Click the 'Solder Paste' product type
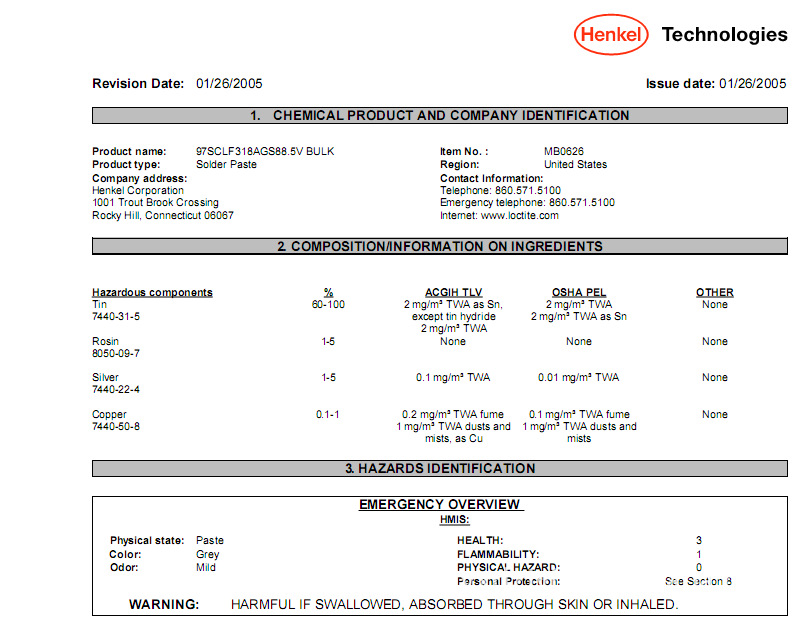 [x=226, y=164]
